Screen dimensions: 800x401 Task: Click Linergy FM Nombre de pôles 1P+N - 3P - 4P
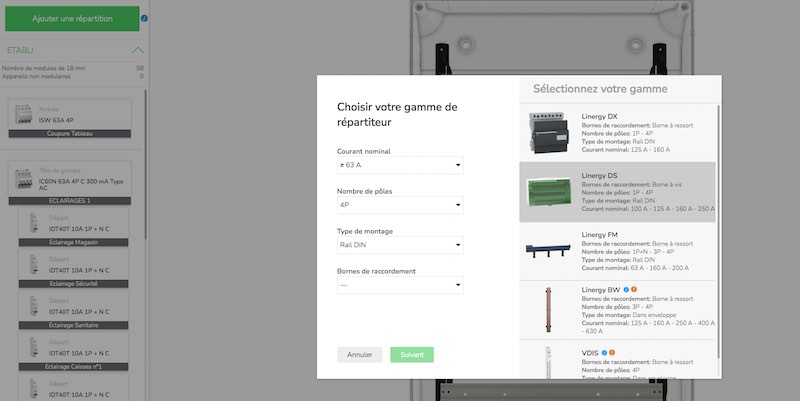[x=628, y=252]
